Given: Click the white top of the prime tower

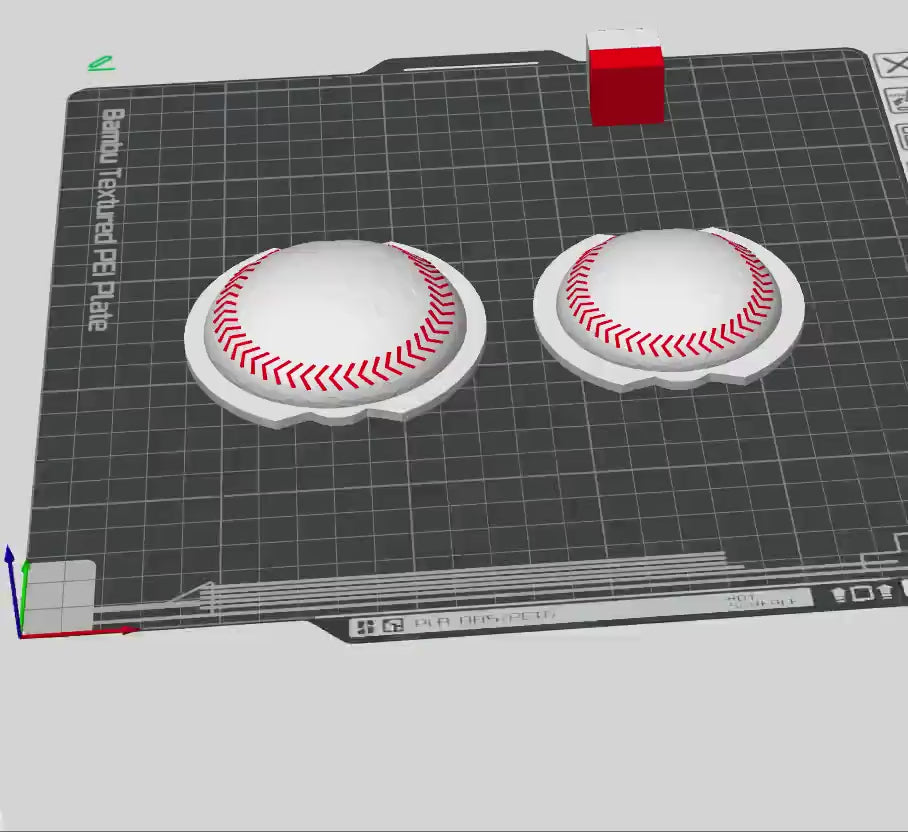Looking at the screenshot, I should point(623,40).
